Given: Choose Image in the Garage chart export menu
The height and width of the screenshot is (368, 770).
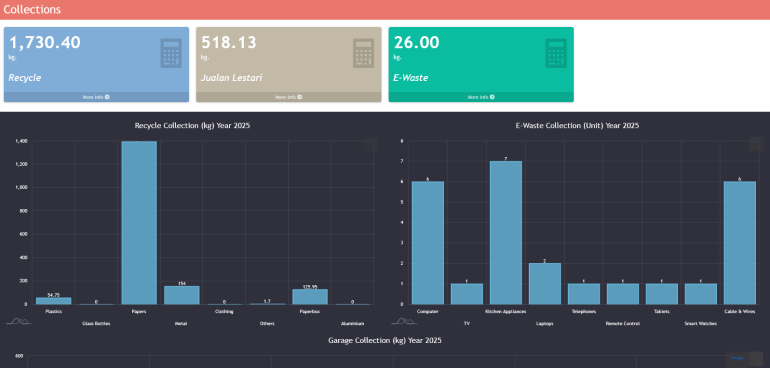Looking at the screenshot, I should click(x=737, y=358).
